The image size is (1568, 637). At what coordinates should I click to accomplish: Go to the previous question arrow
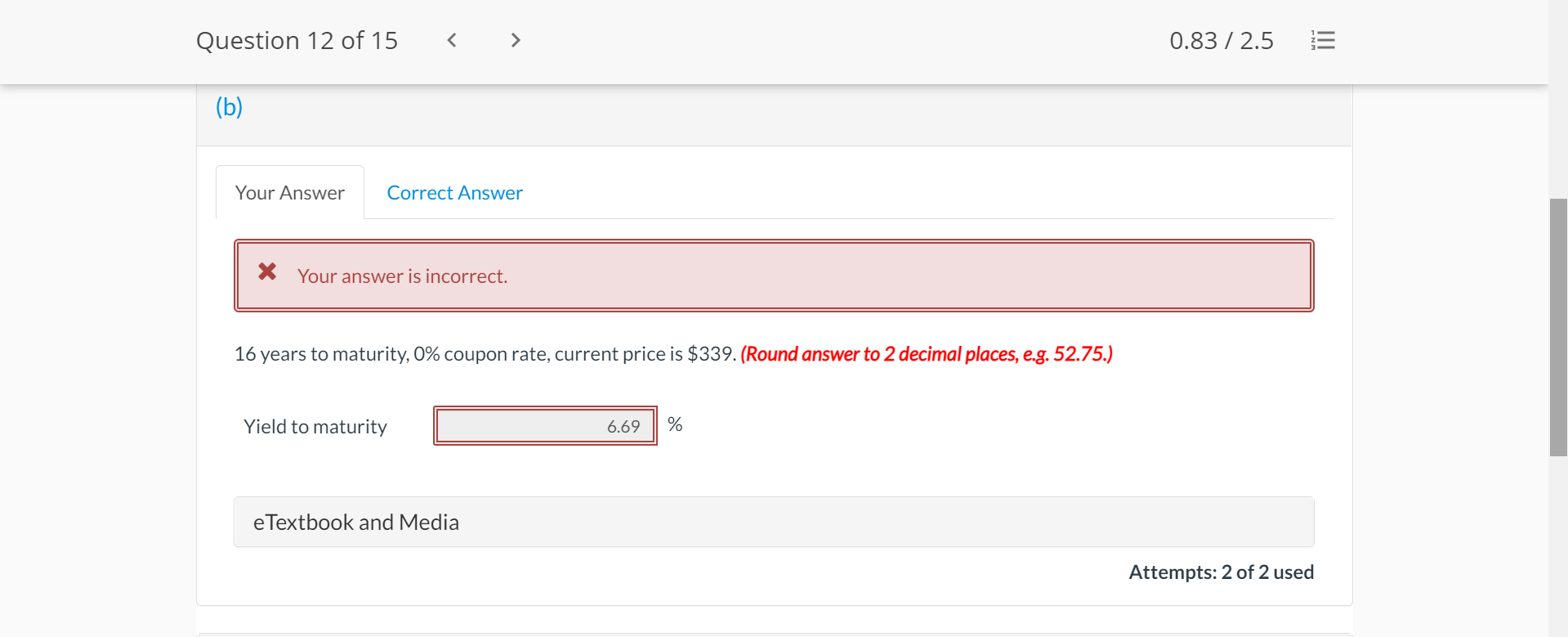click(452, 40)
